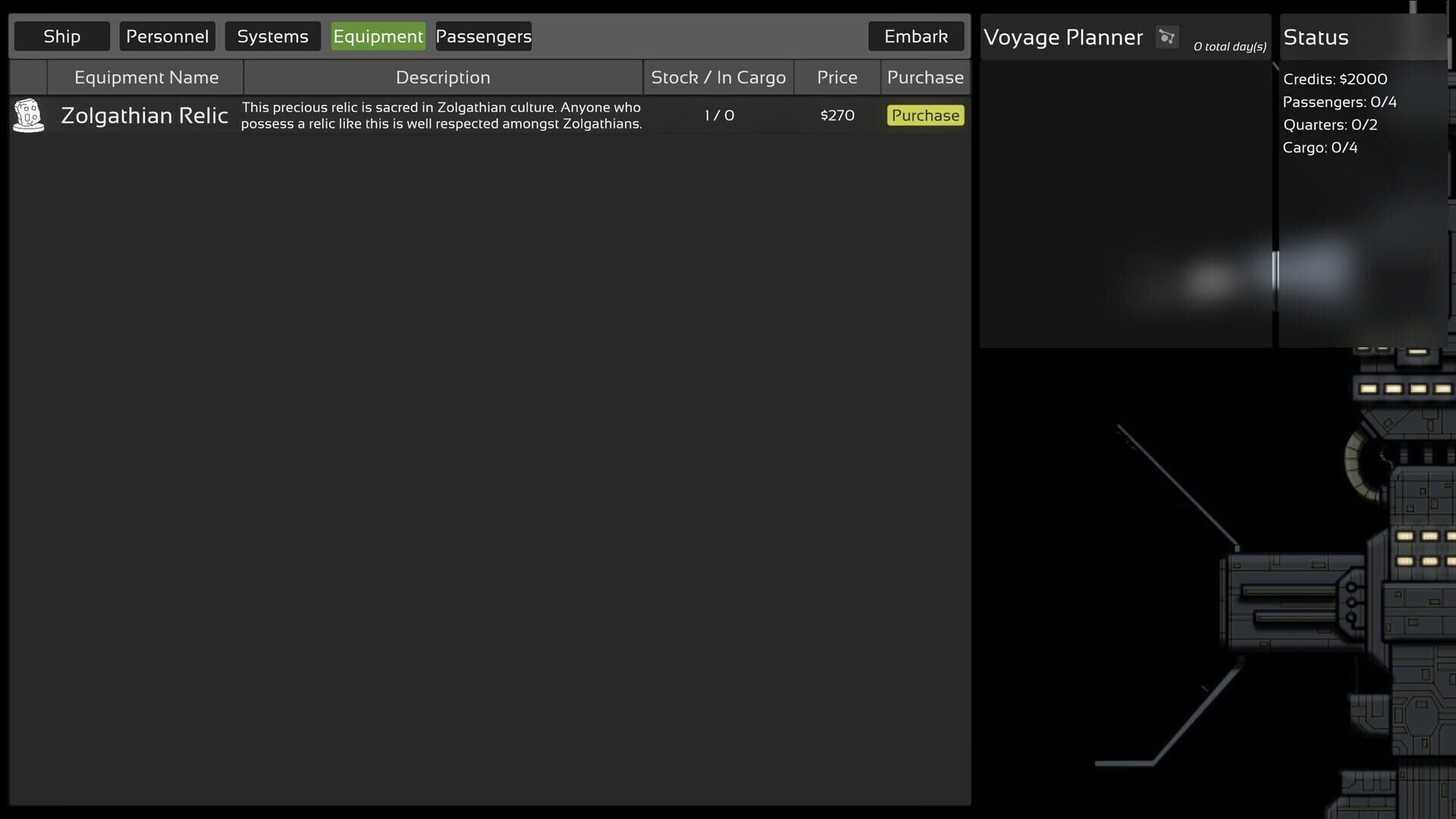The image size is (1456, 819).
Task: Click the Quarters: 0/2 status entry
Action: coord(1330,124)
